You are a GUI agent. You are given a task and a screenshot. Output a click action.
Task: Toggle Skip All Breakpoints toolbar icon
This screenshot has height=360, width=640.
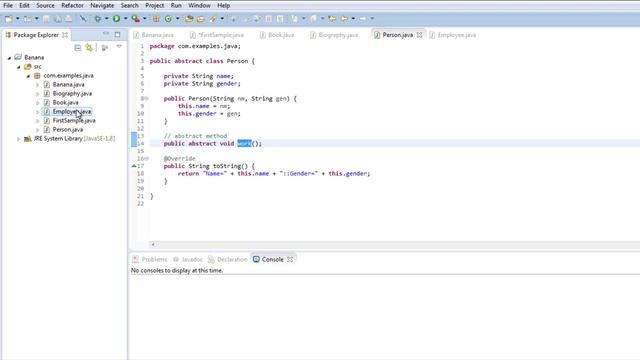tap(83, 19)
